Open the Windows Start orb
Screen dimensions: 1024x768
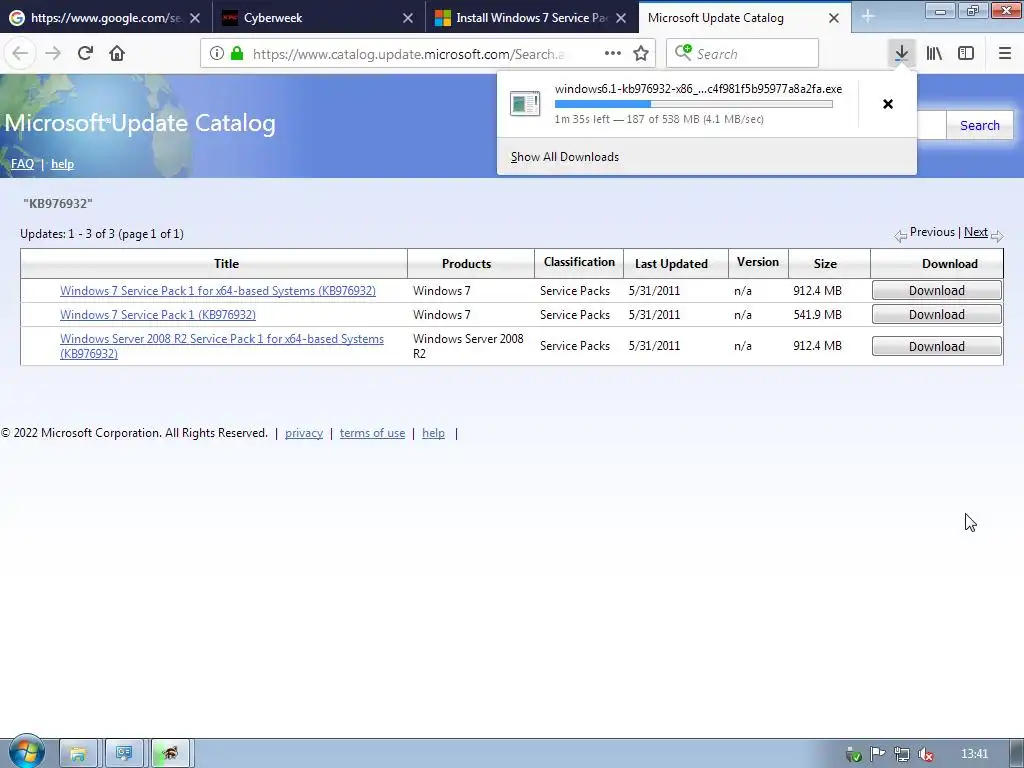(26, 752)
